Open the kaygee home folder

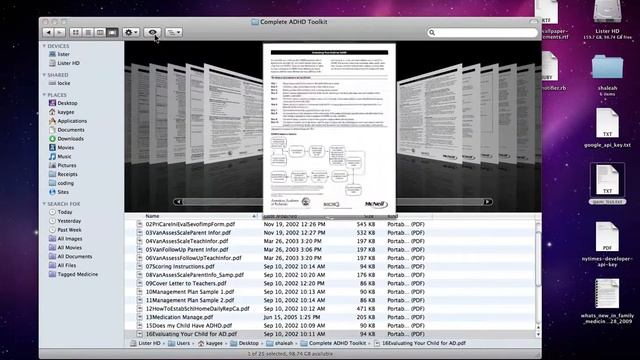(62, 112)
